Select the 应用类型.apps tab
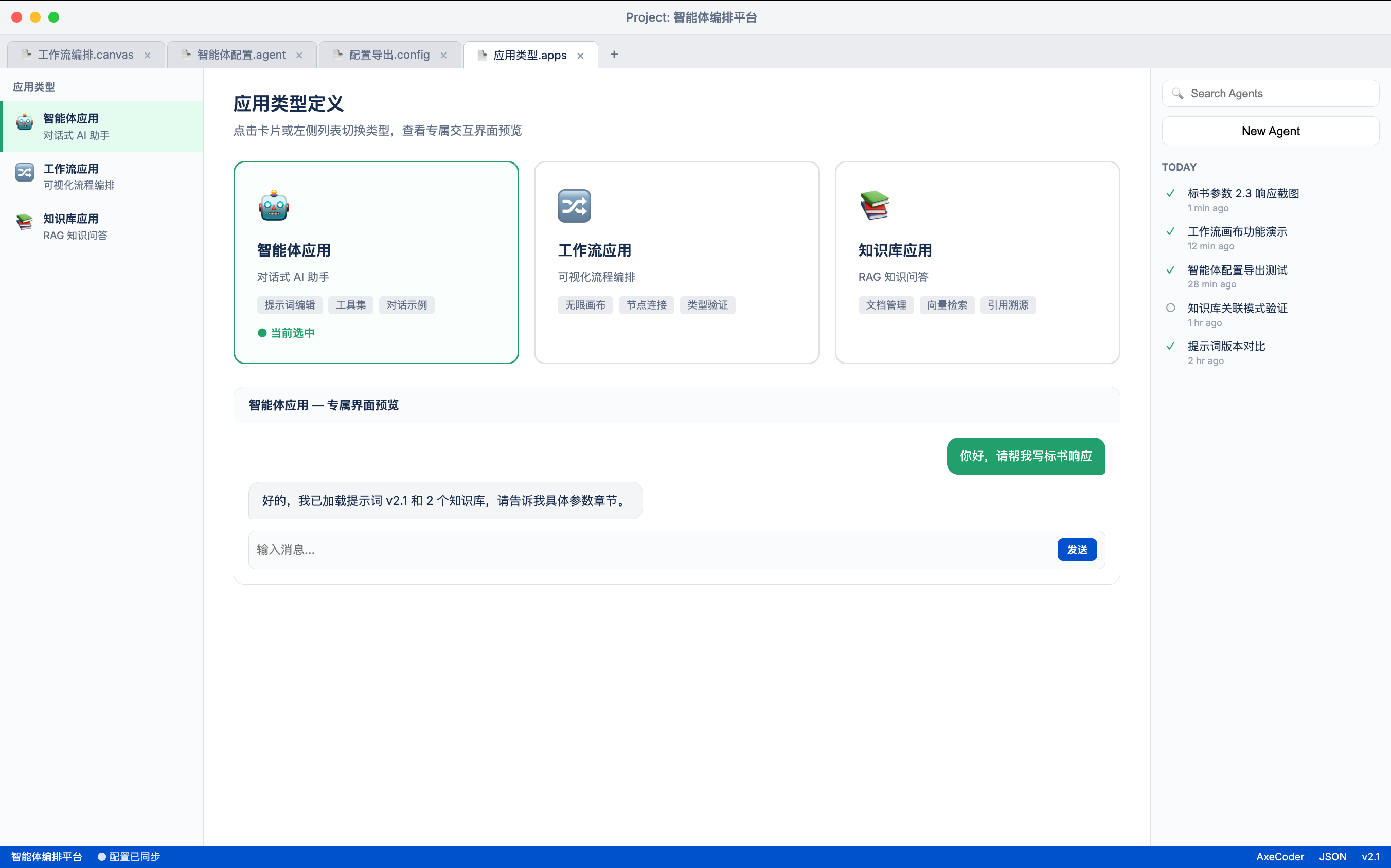Viewport: 1391px width, 868px height. click(531, 55)
